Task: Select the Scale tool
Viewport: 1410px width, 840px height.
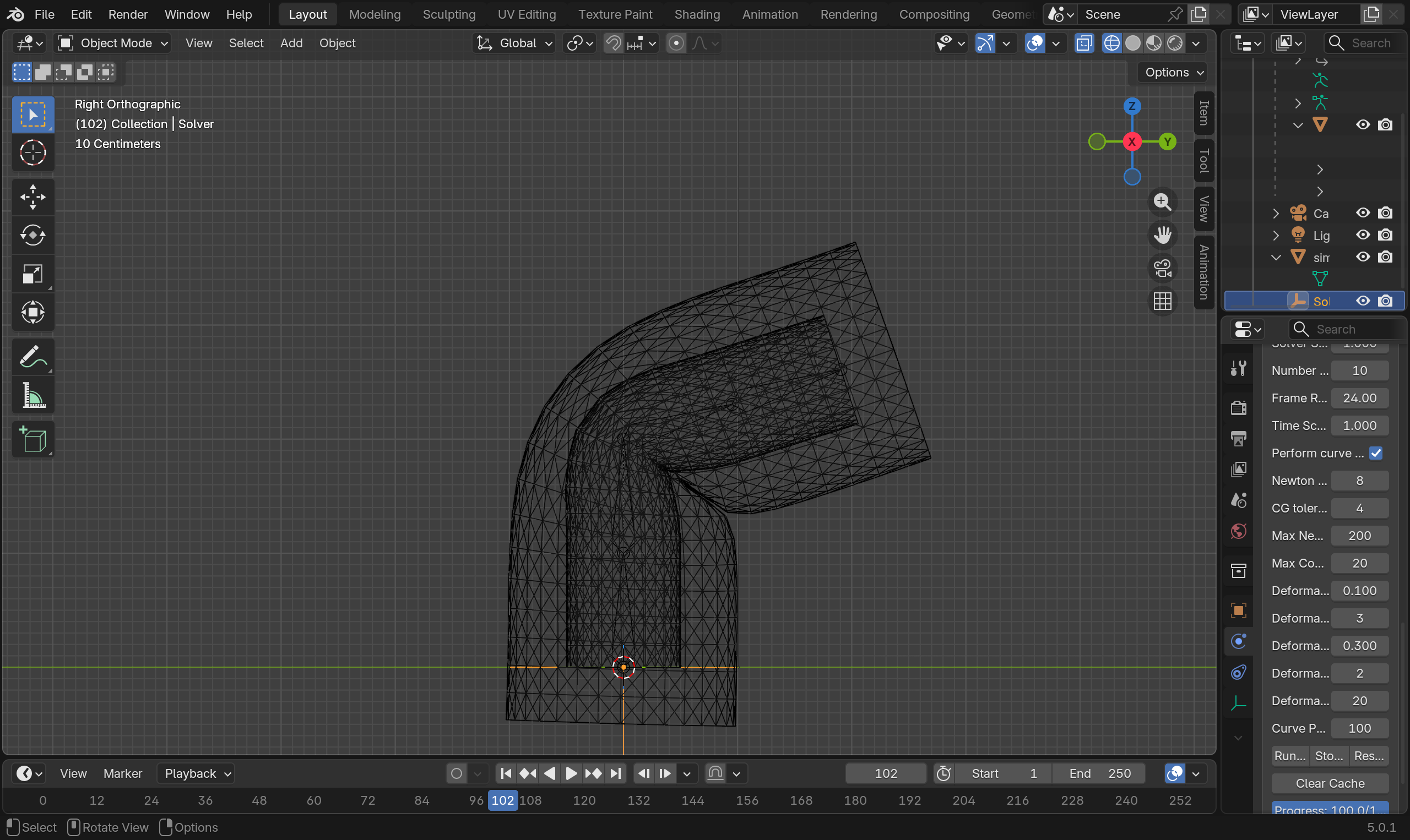Action: pos(33,274)
